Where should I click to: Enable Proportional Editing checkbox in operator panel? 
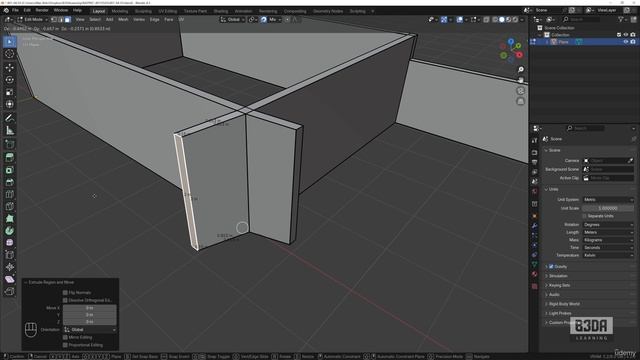(65, 345)
